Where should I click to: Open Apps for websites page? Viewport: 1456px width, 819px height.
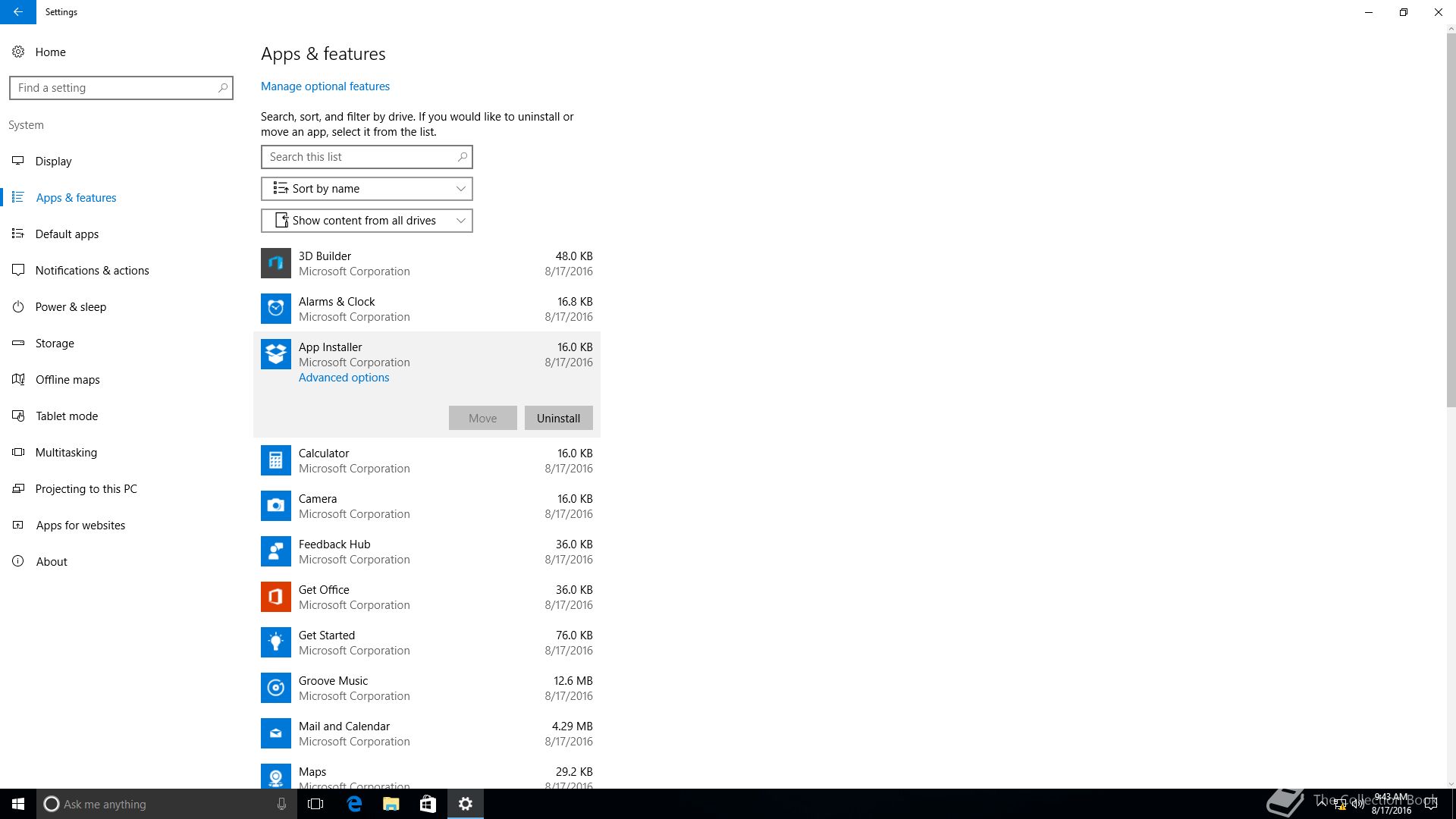coord(80,525)
